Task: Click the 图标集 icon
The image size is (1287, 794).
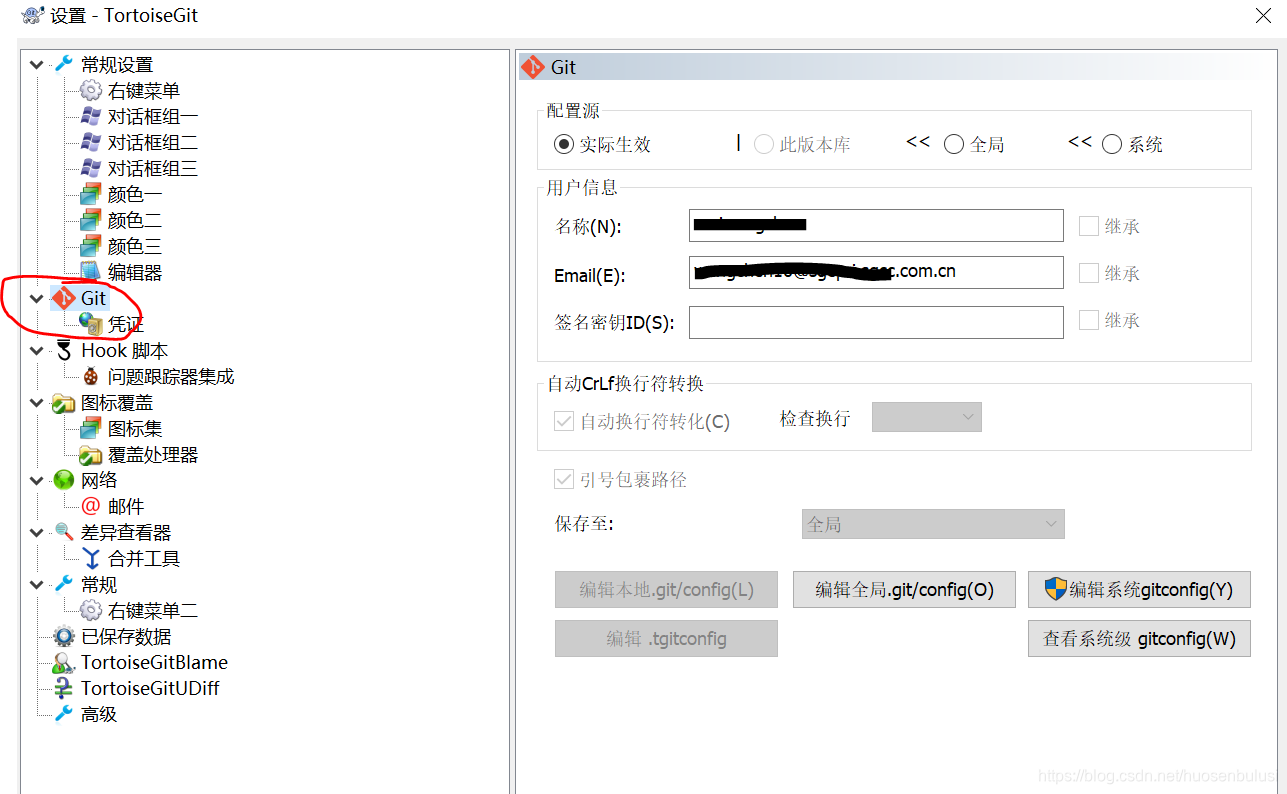Action: click(x=91, y=429)
